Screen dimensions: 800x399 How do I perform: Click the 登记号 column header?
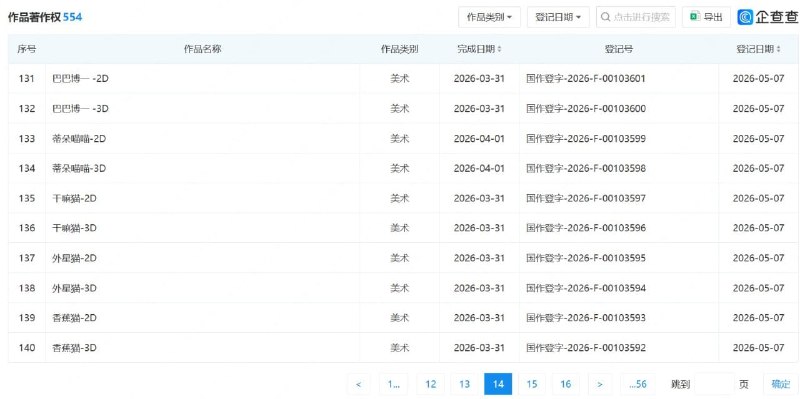[619, 49]
